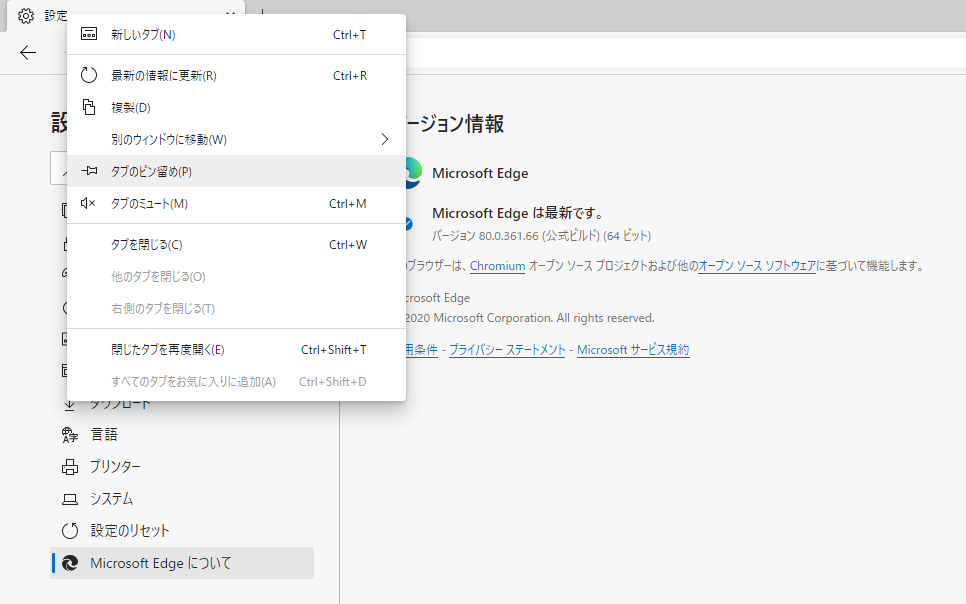Choose 最新の情報に更新(R) from menu

coord(237,75)
